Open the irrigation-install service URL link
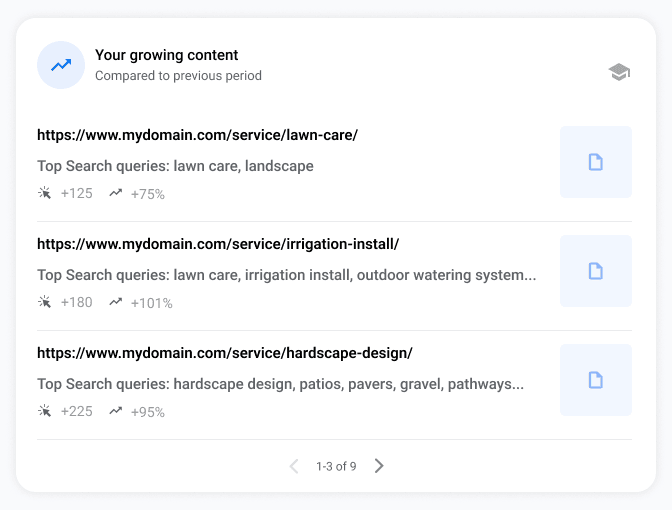Screen dimensions: 672x510 [x=218, y=244]
